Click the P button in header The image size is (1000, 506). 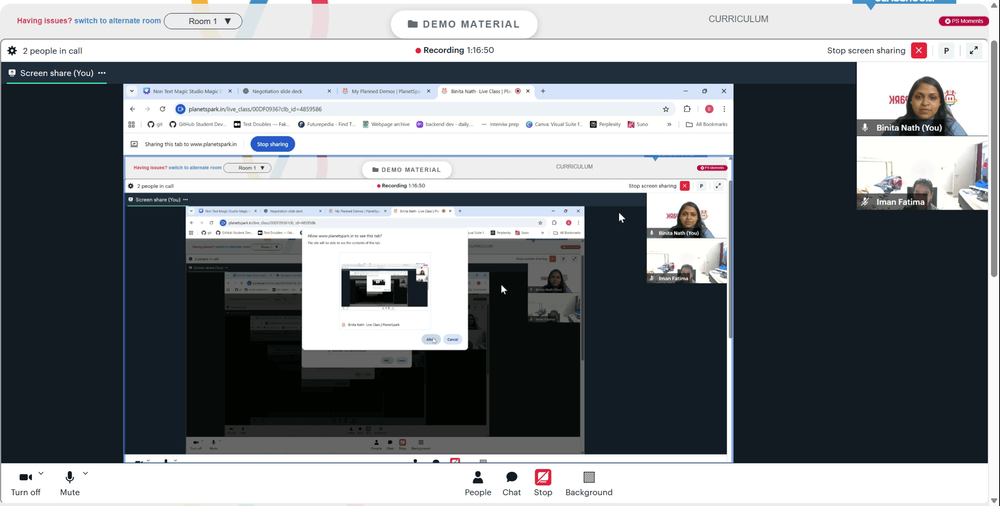pos(946,50)
